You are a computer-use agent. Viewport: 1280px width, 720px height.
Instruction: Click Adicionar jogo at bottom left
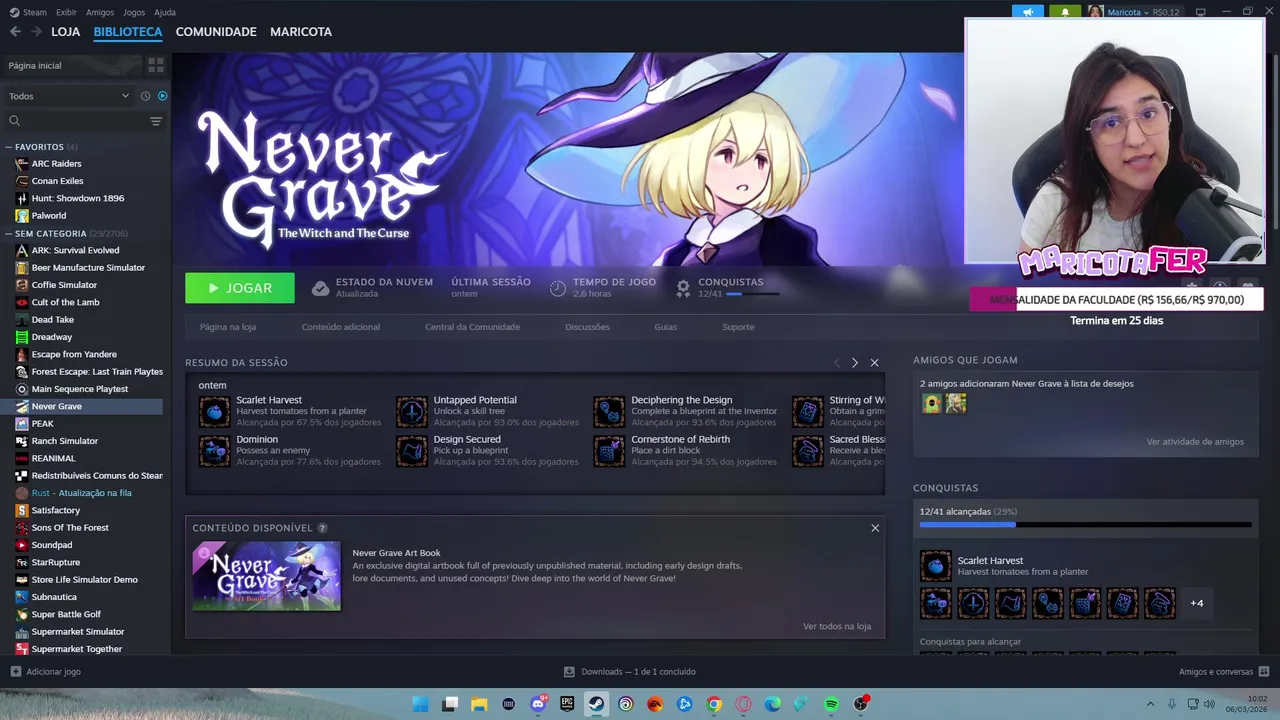click(x=45, y=672)
